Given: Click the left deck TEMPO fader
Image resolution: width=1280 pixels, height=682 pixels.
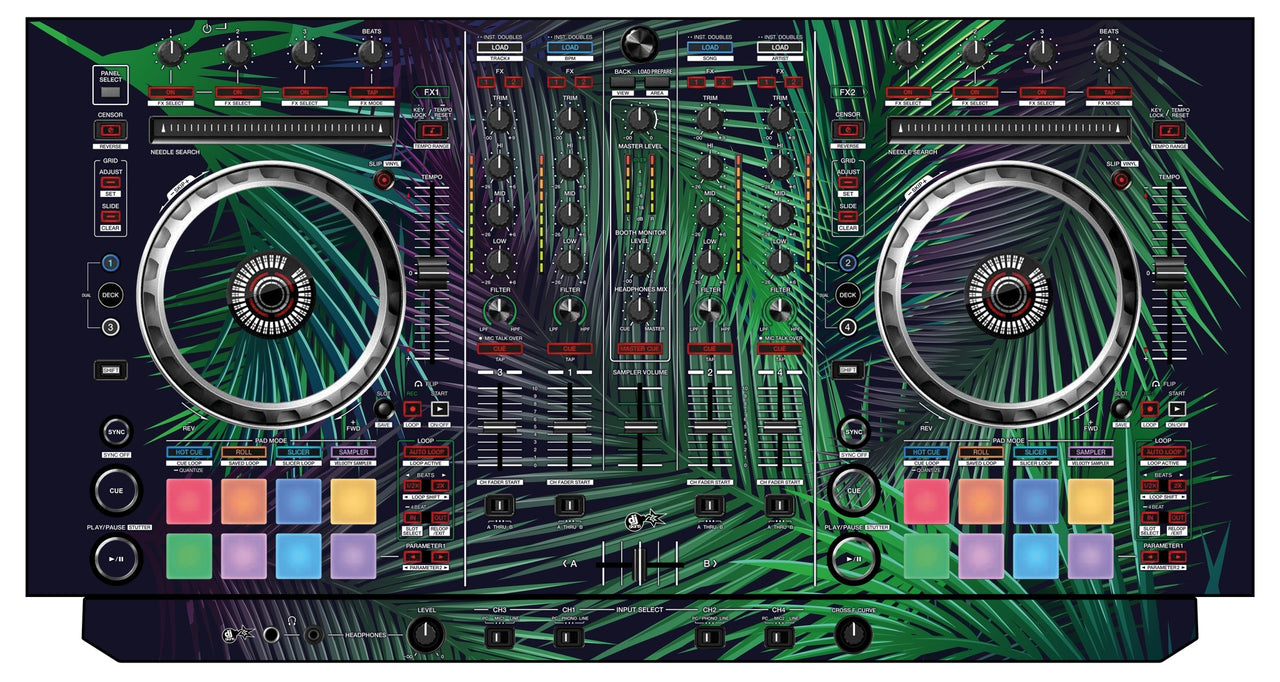Looking at the screenshot, I should [x=433, y=272].
